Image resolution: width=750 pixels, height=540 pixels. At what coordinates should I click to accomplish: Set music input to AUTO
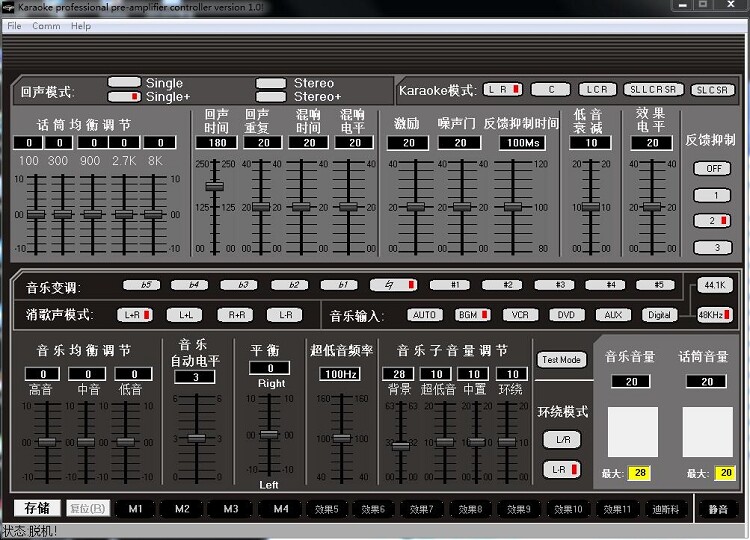tap(424, 315)
